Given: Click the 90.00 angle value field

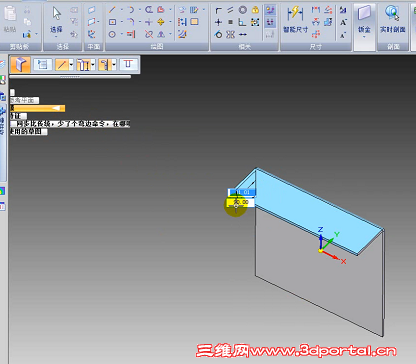Looking at the screenshot, I should coord(241,202).
